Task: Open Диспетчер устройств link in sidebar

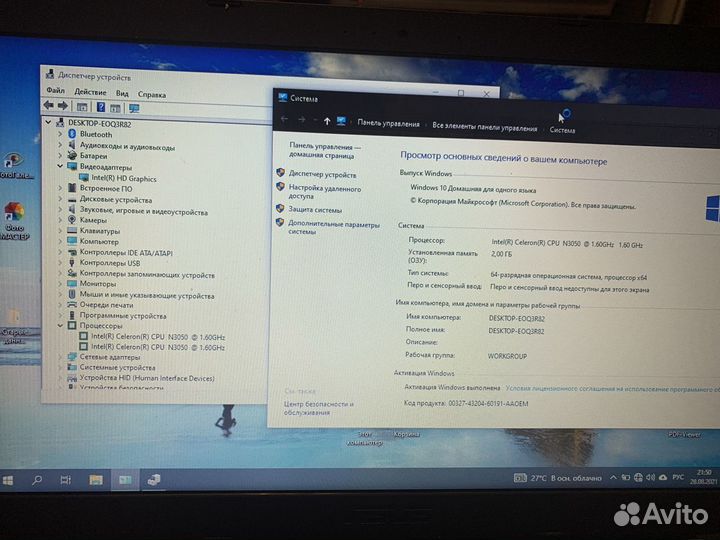Action: [322, 174]
